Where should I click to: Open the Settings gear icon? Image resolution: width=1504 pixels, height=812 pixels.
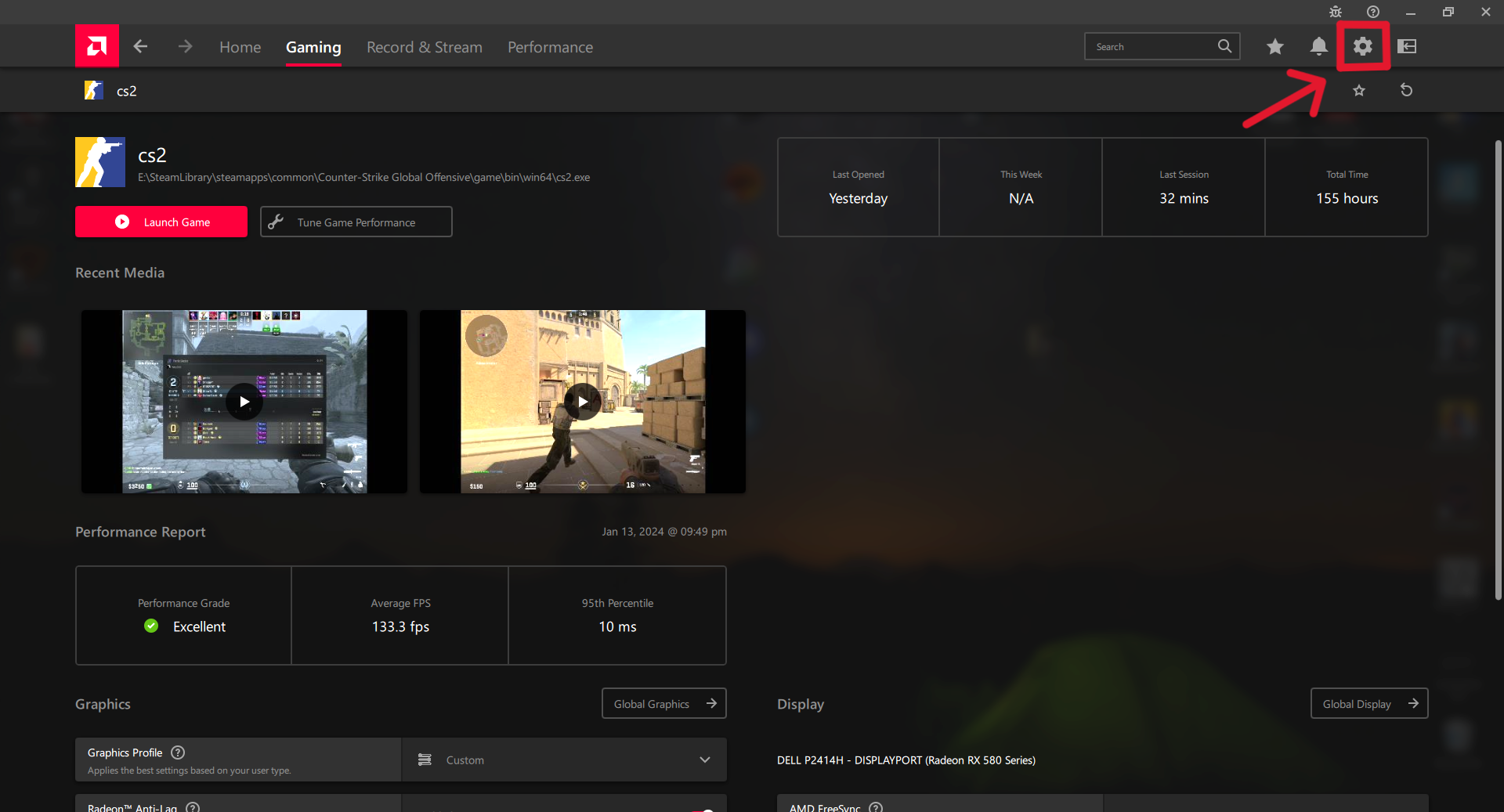pos(1363,46)
